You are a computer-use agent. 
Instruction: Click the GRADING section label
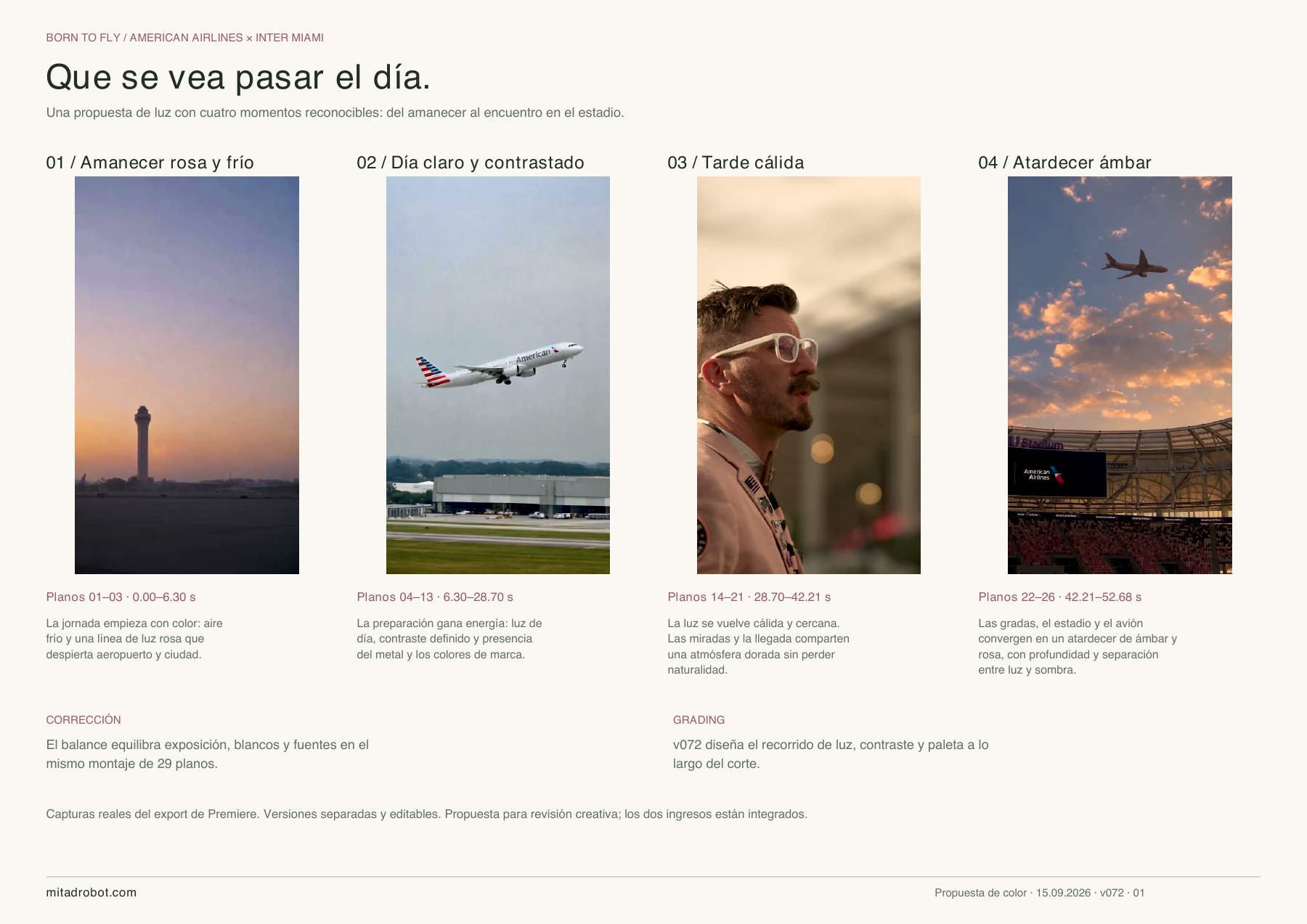[699, 720]
